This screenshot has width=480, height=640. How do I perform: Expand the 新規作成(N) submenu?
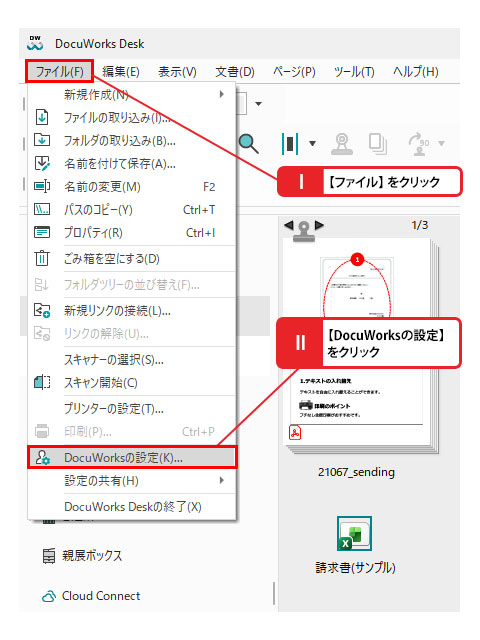coord(131,94)
